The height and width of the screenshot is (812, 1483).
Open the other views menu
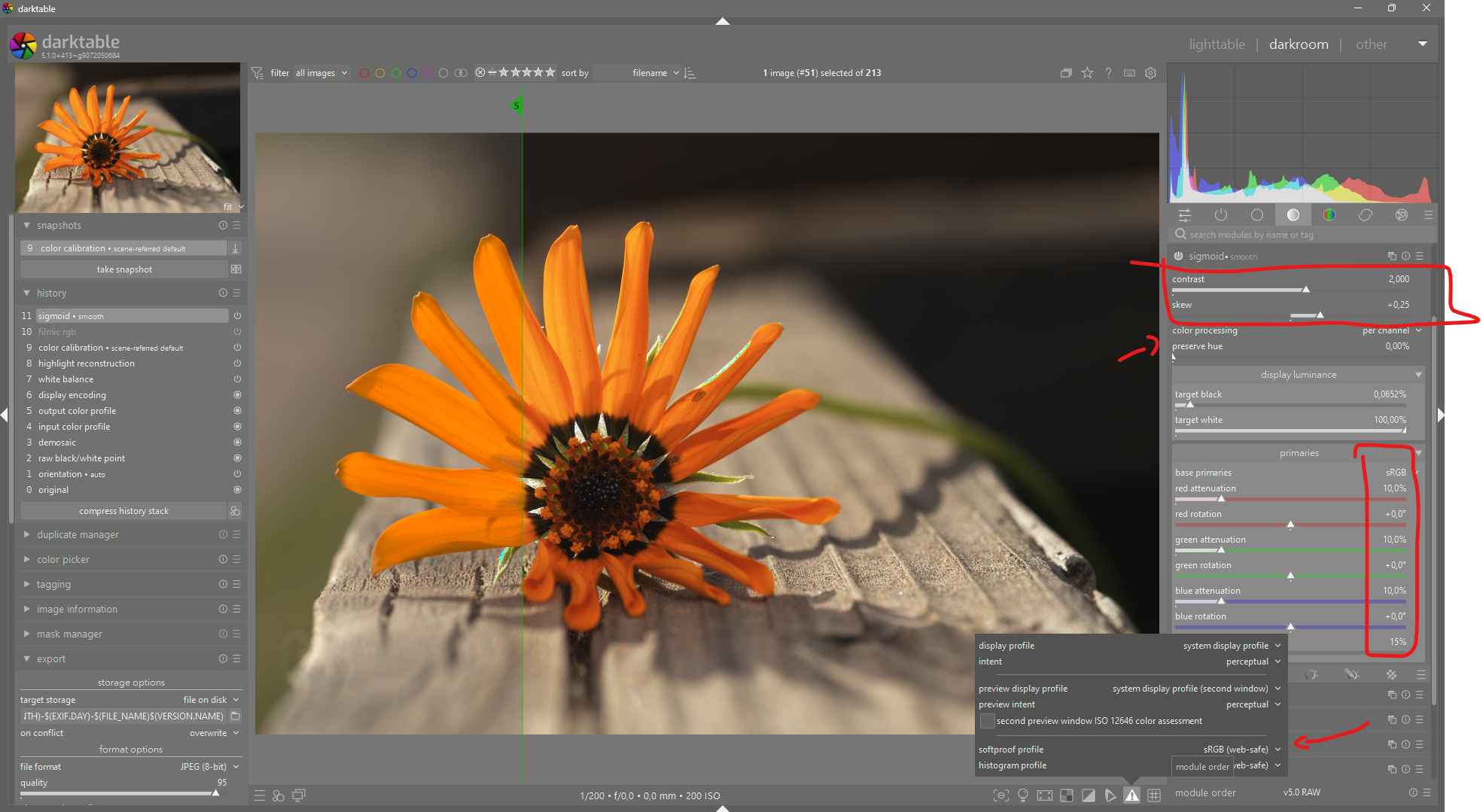point(1371,44)
